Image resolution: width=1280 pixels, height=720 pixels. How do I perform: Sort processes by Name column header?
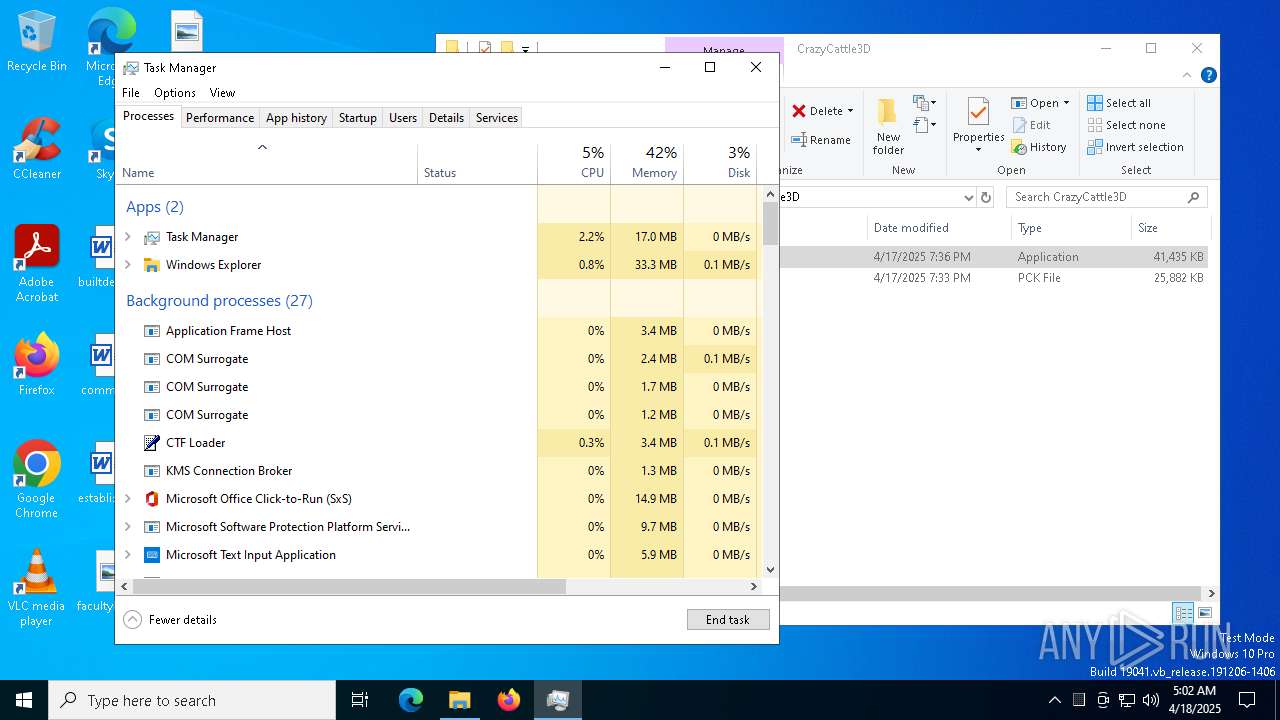[267, 163]
